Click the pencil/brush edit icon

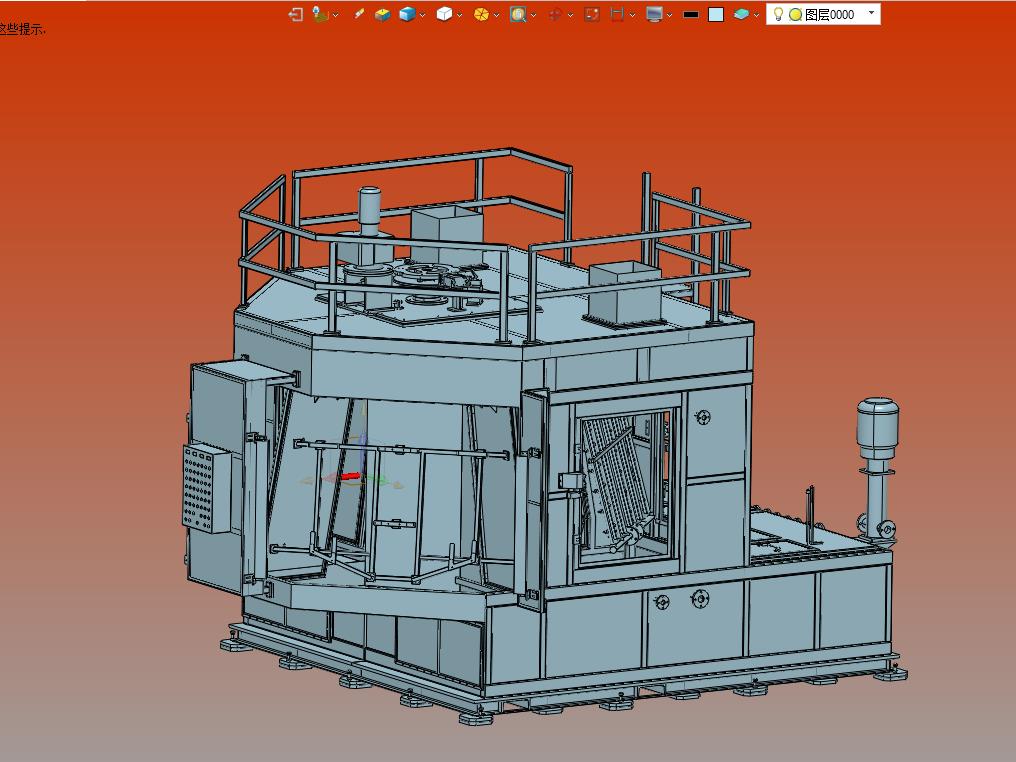click(359, 14)
